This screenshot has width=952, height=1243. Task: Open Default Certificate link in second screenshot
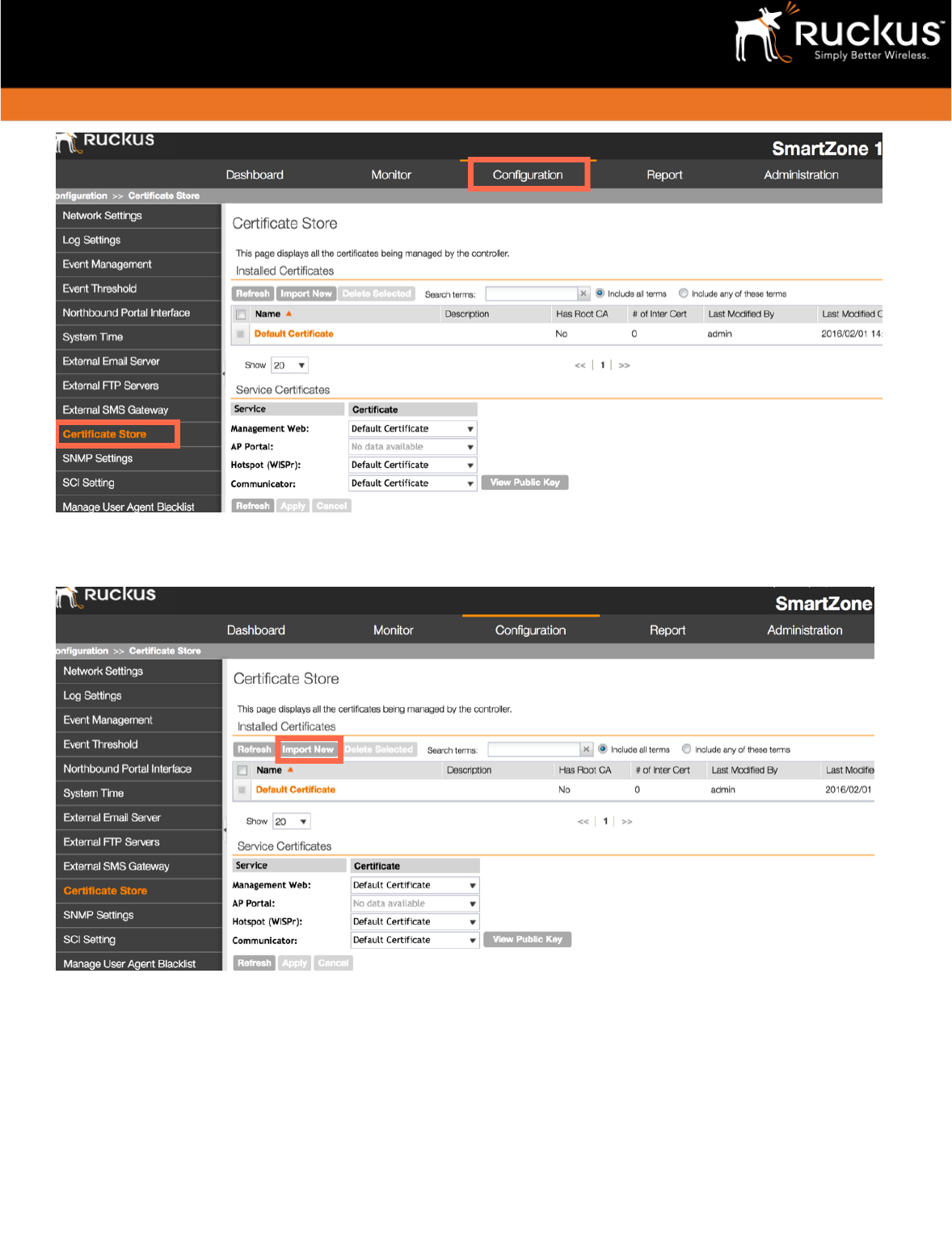[x=296, y=790]
